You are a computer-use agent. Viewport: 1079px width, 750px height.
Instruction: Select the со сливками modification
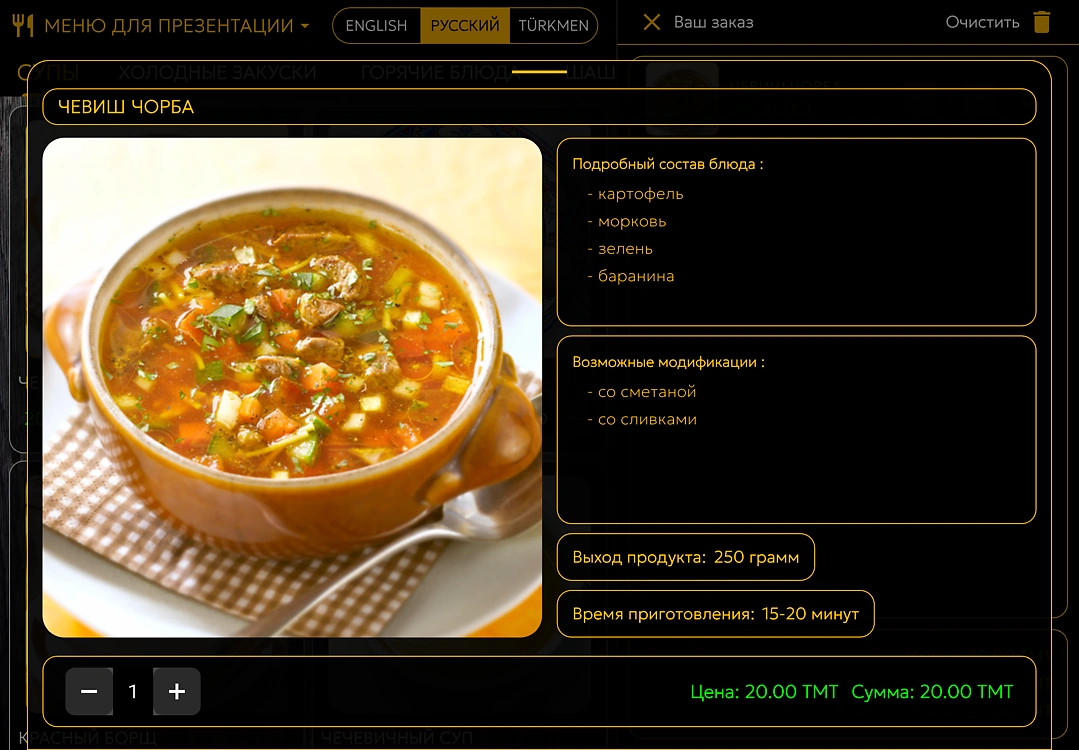pyautogui.click(x=641, y=419)
